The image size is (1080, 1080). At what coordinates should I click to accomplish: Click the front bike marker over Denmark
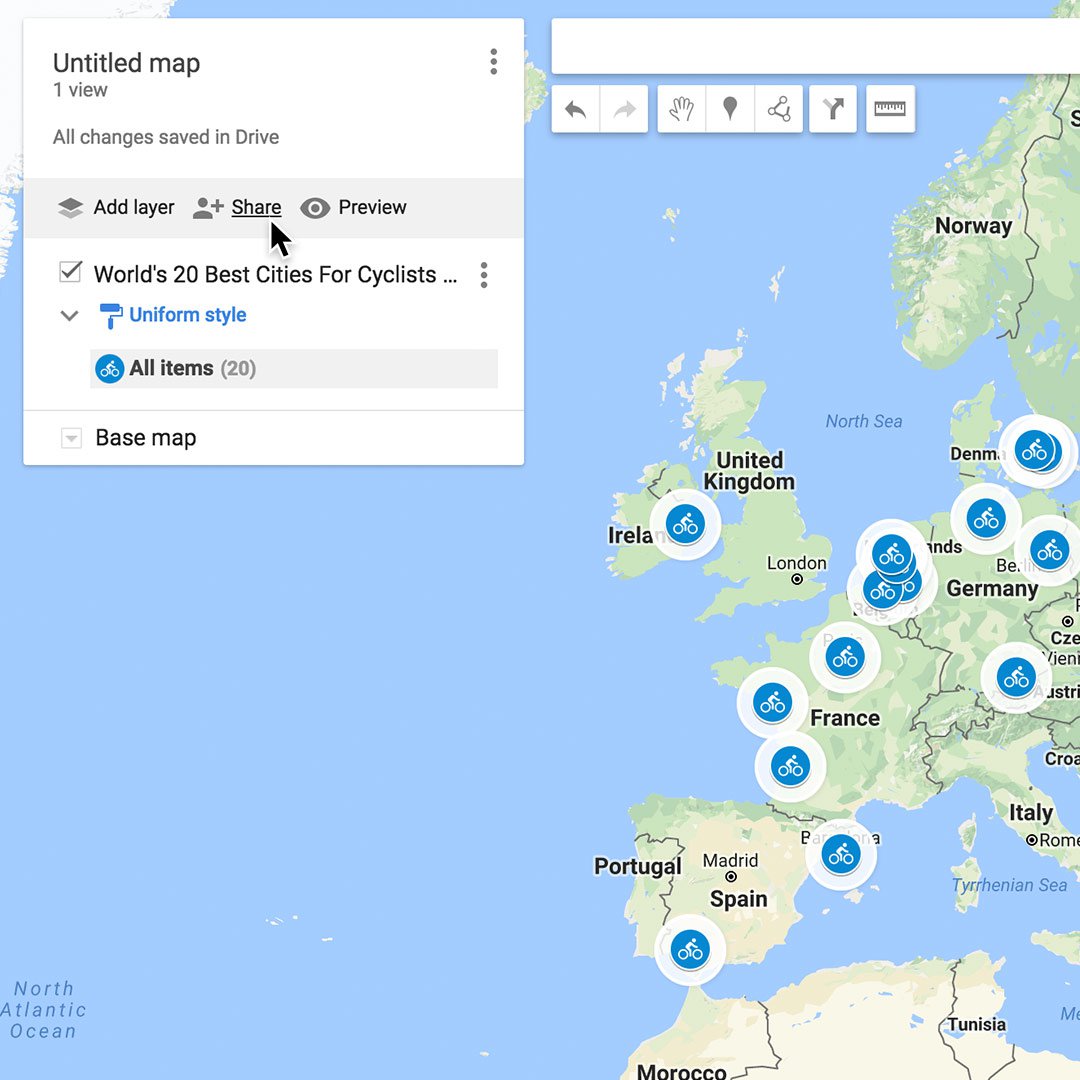pos(1034,450)
